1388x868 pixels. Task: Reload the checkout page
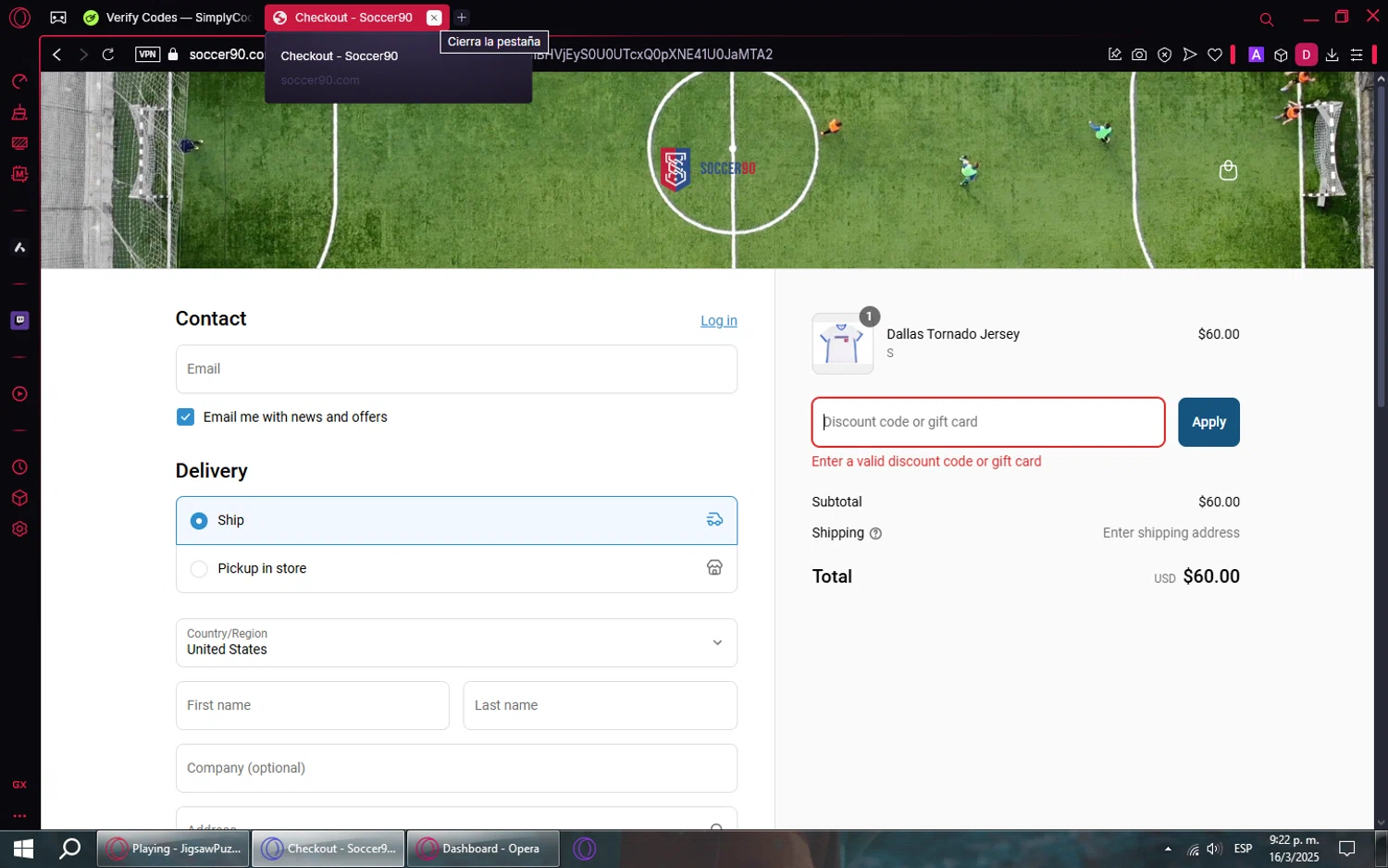pos(108,55)
